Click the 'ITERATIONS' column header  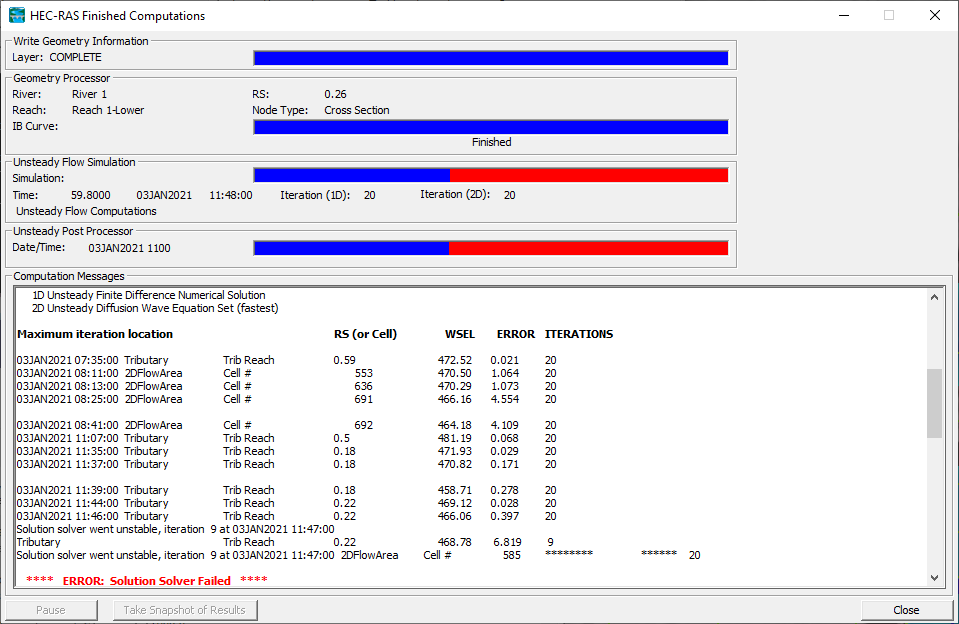[x=579, y=334]
